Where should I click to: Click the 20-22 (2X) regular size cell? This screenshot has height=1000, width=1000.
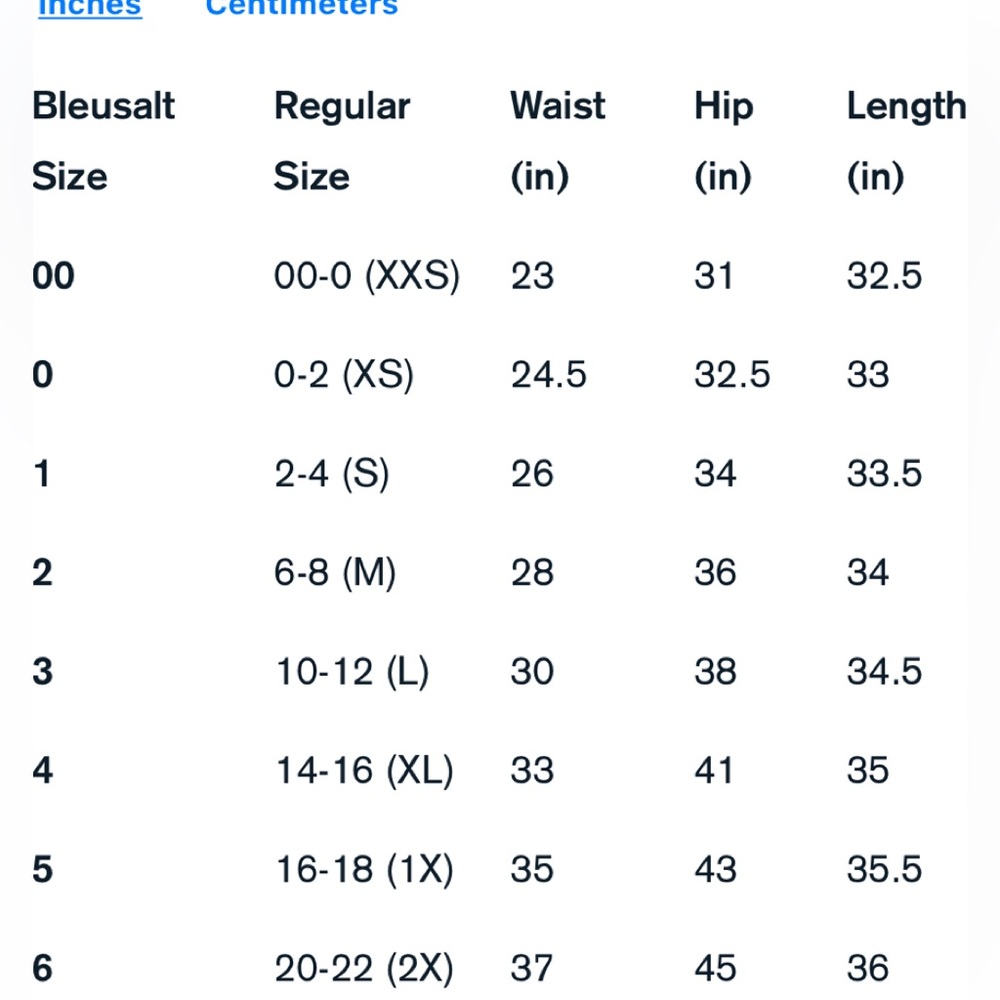364,968
